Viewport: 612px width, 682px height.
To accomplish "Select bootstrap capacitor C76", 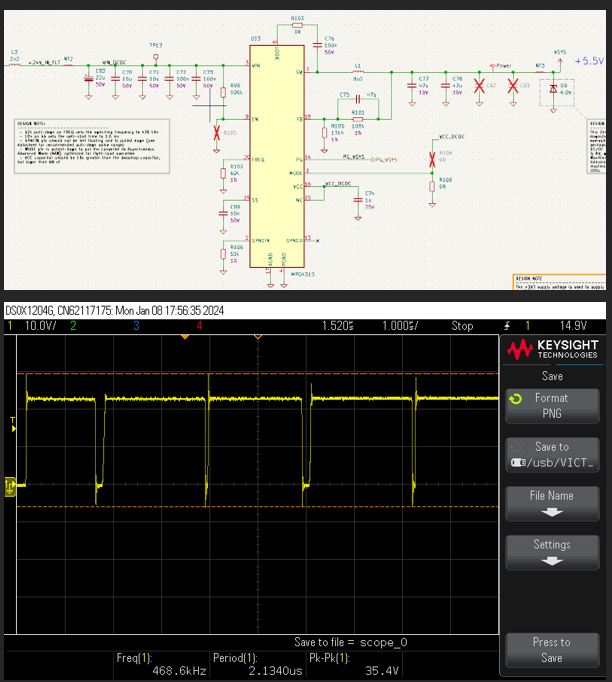I will point(318,45).
